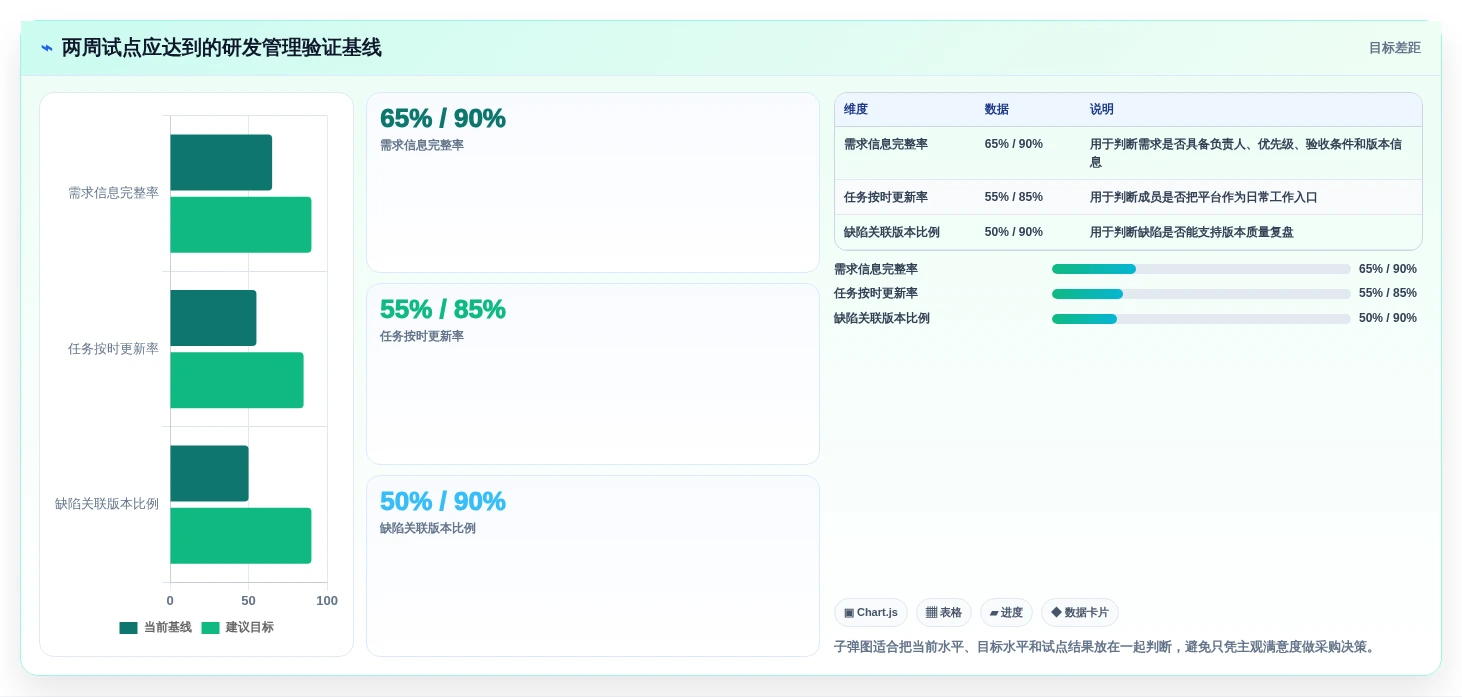The image size is (1462, 697).
Task: Select the 数据卡片 tag chip
Action: click(x=1079, y=613)
